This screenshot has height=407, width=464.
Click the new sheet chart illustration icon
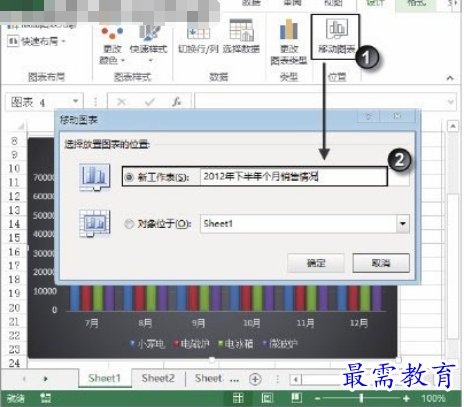click(95, 177)
